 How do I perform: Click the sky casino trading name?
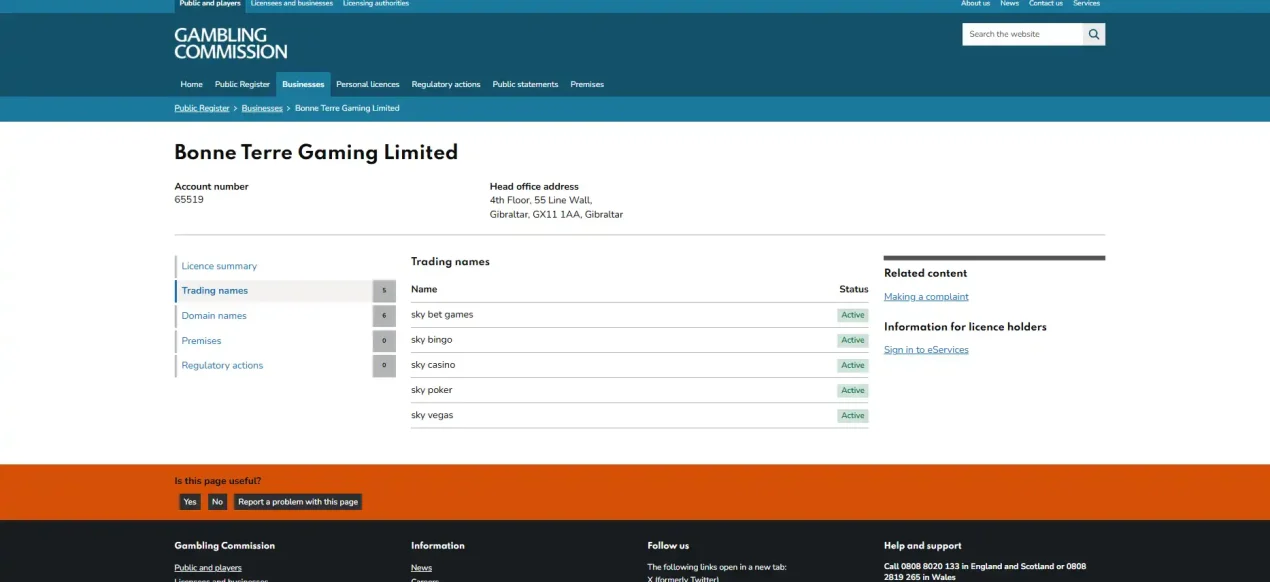click(433, 365)
